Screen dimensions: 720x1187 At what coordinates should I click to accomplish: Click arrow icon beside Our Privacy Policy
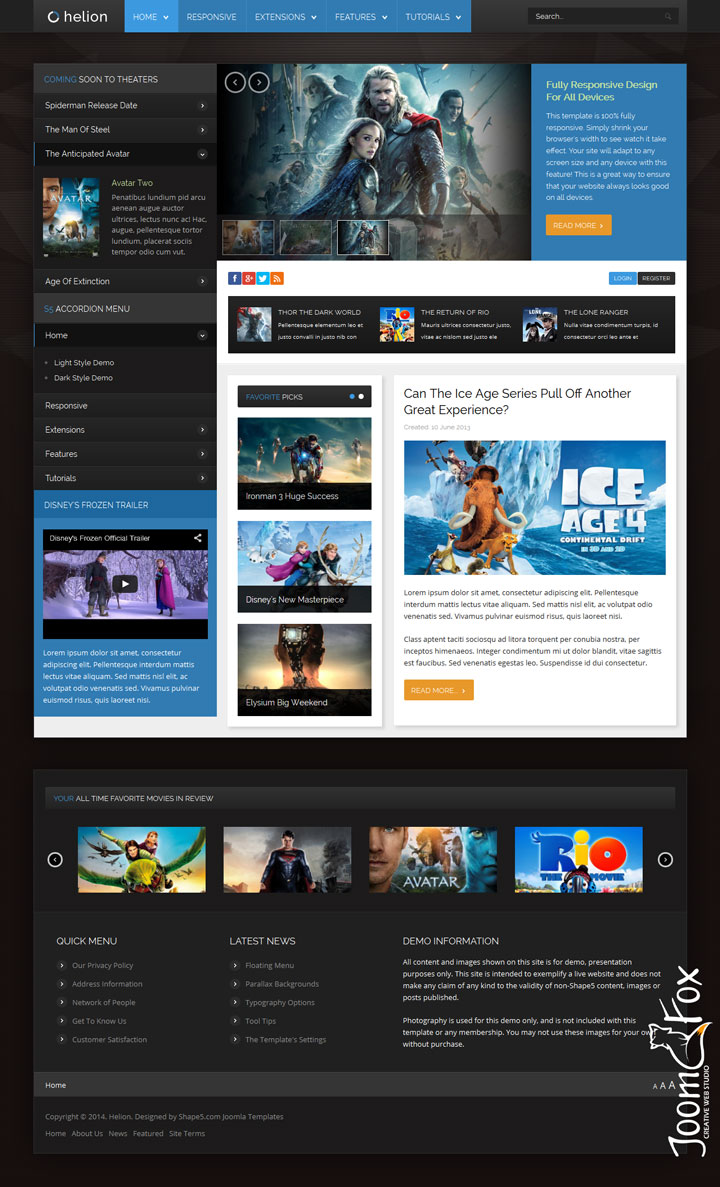pos(62,965)
